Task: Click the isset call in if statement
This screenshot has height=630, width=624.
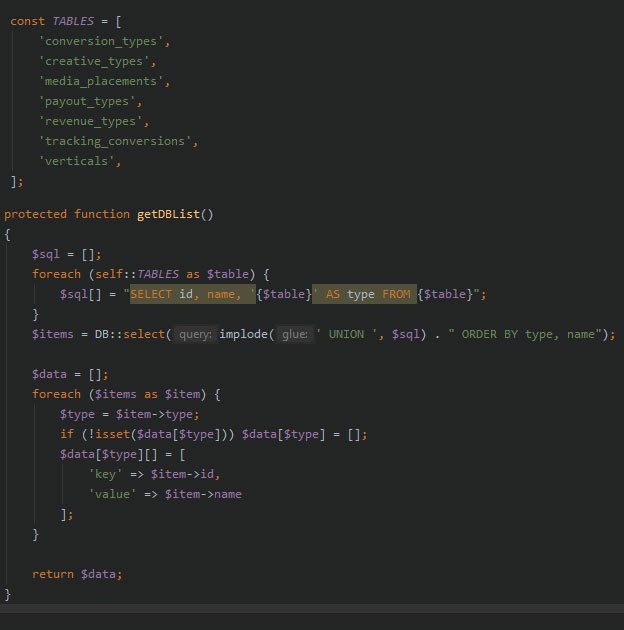Action: coord(113,434)
